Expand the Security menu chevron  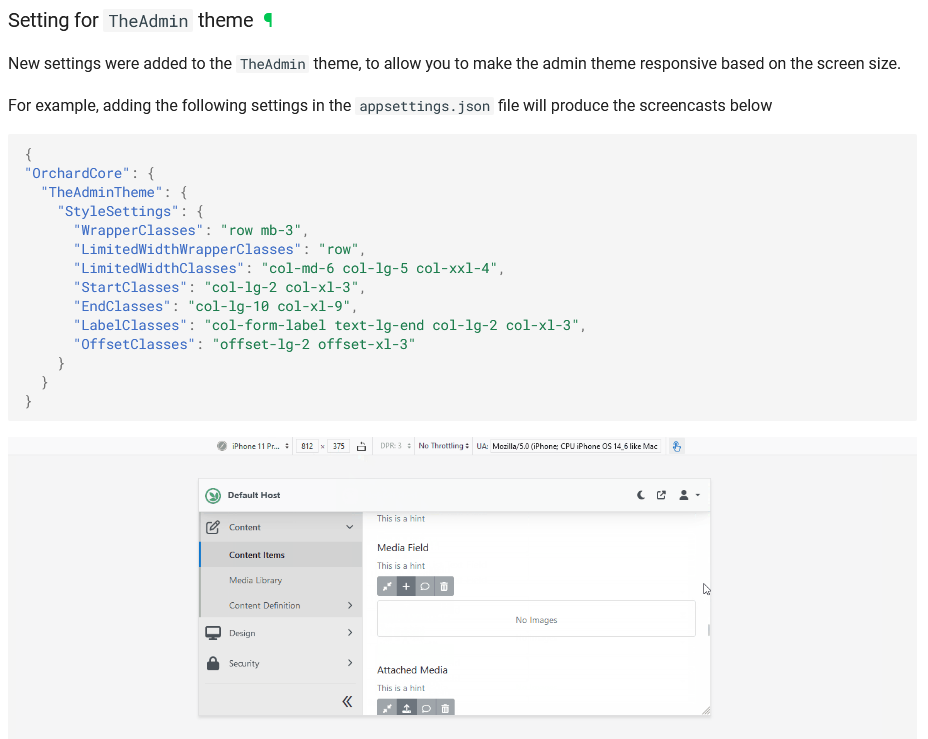coord(350,663)
